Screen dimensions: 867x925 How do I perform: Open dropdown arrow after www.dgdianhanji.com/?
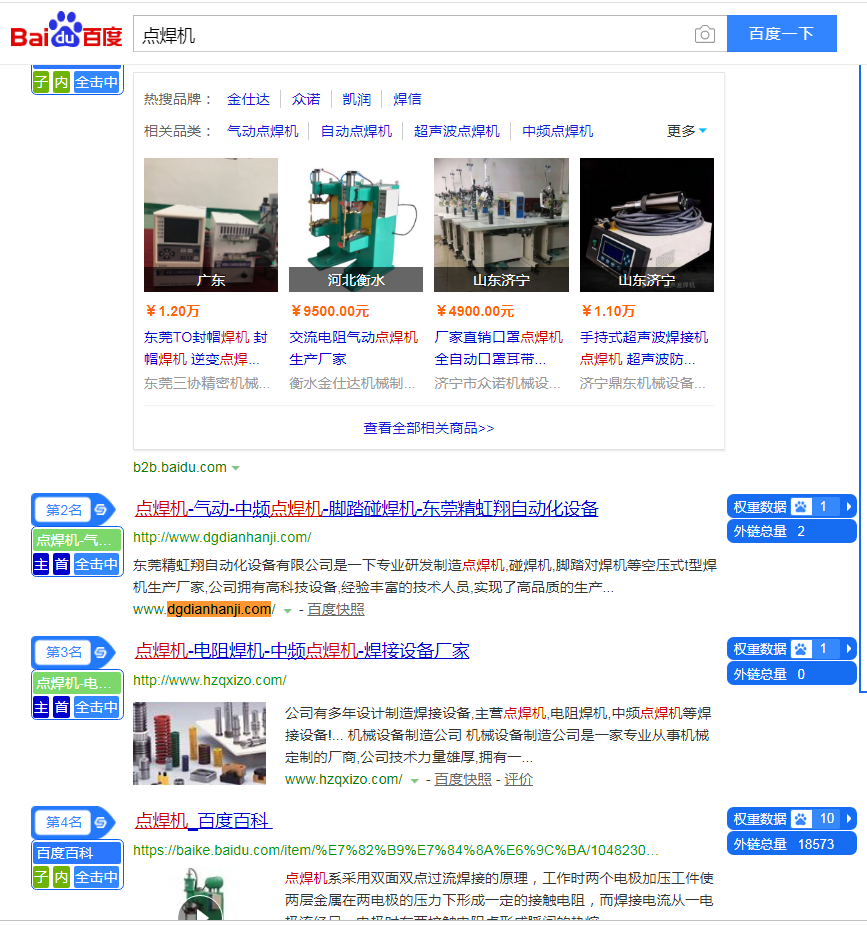[x=287, y=611]
